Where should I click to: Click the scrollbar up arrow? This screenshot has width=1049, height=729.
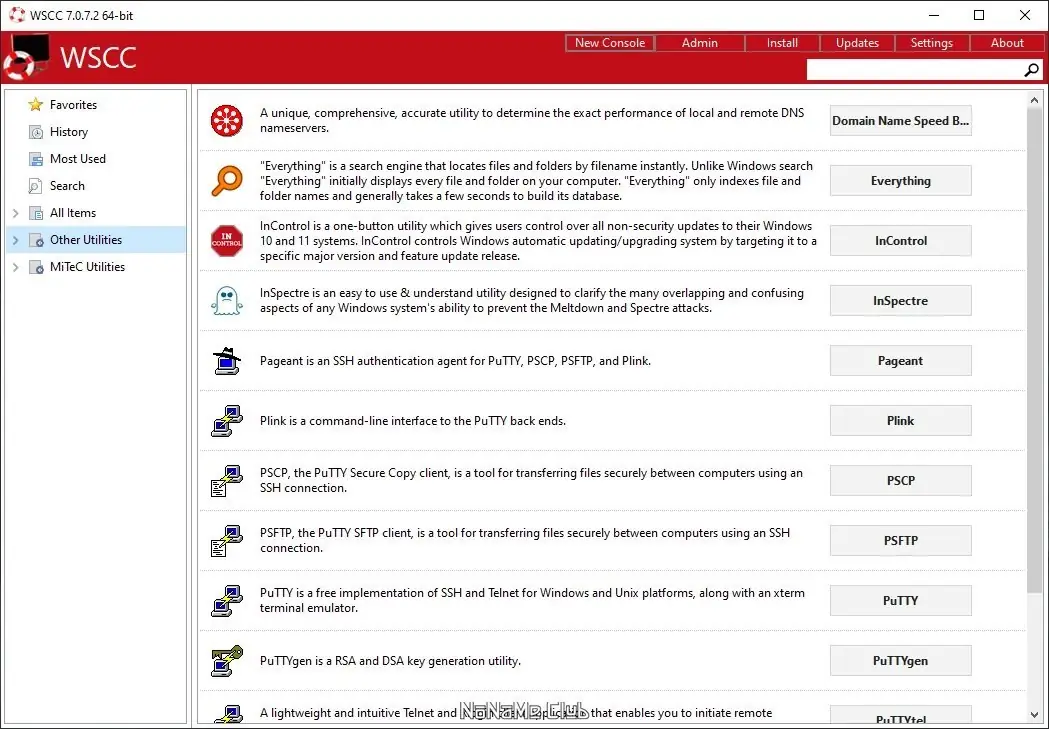tap(1034, 100)
